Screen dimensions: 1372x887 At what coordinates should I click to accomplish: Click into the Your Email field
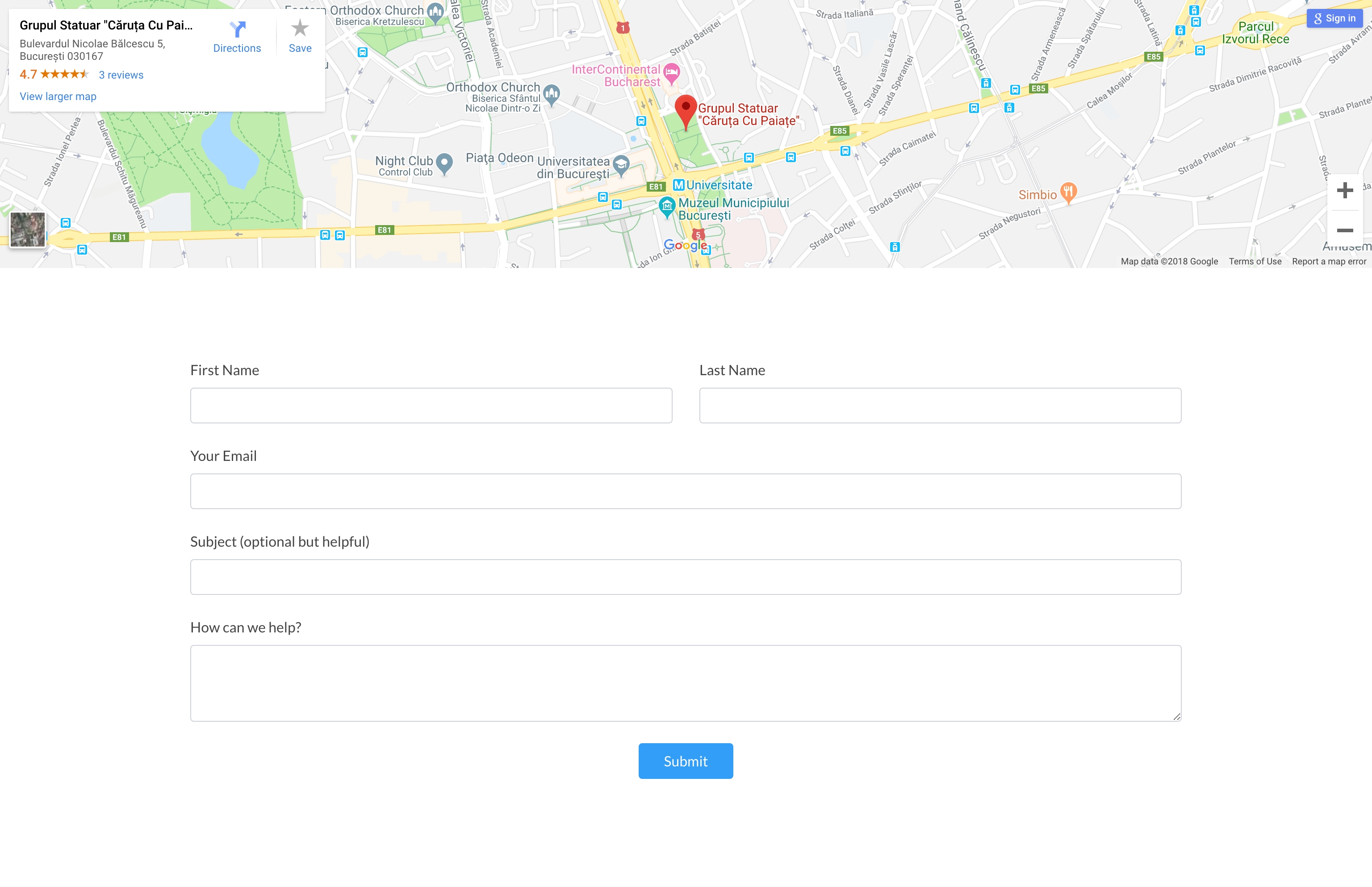pyautogui.click(x=686, y=491)
